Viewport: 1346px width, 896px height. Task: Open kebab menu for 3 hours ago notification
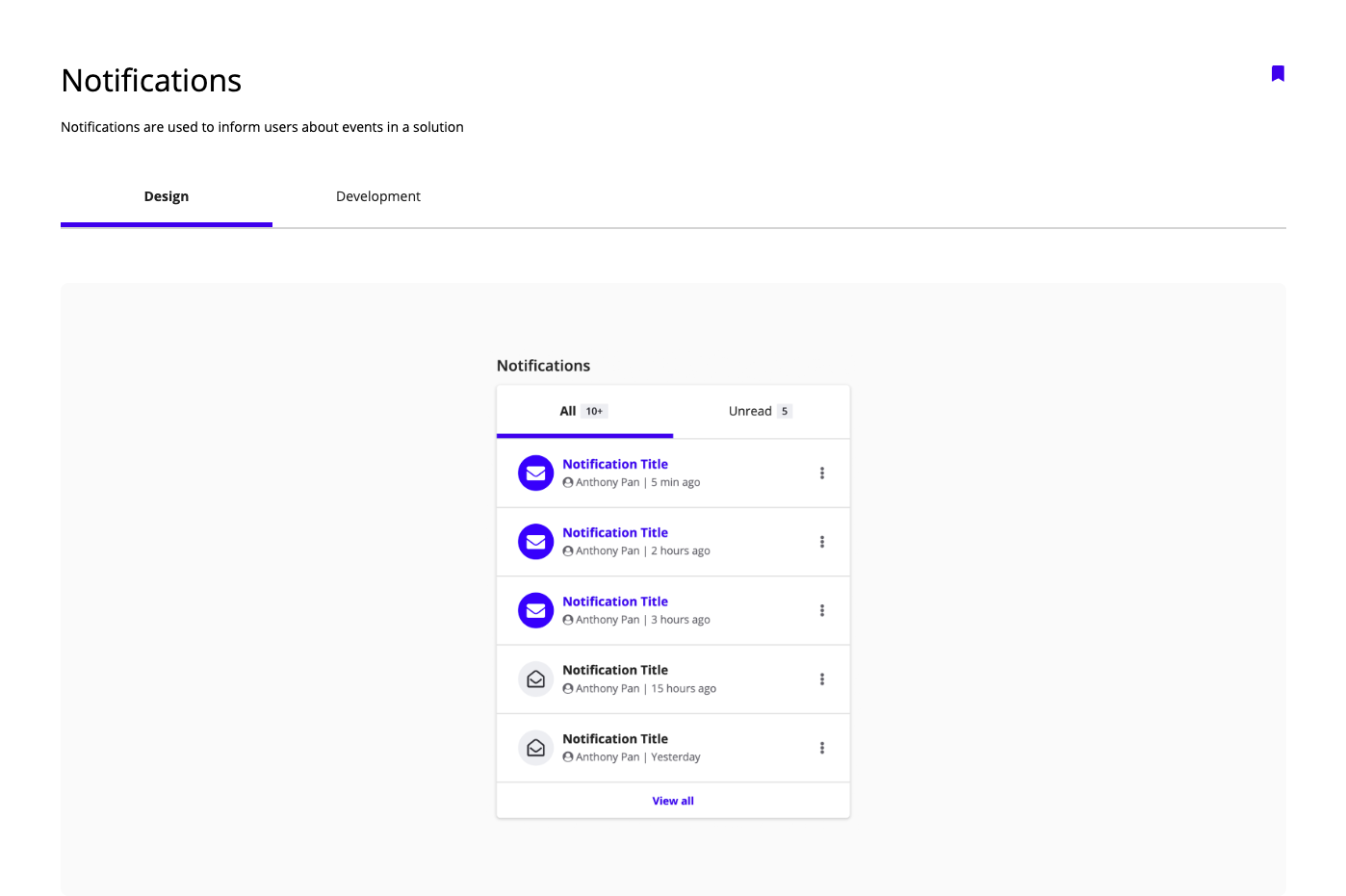pyautogui.click(x=822, y=610)
